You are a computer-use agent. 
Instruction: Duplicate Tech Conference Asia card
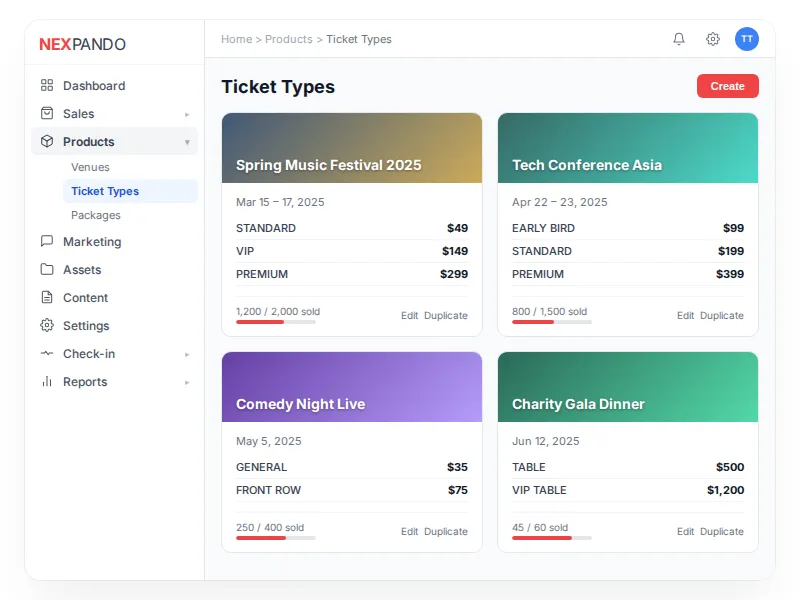(x=722, y=315)
